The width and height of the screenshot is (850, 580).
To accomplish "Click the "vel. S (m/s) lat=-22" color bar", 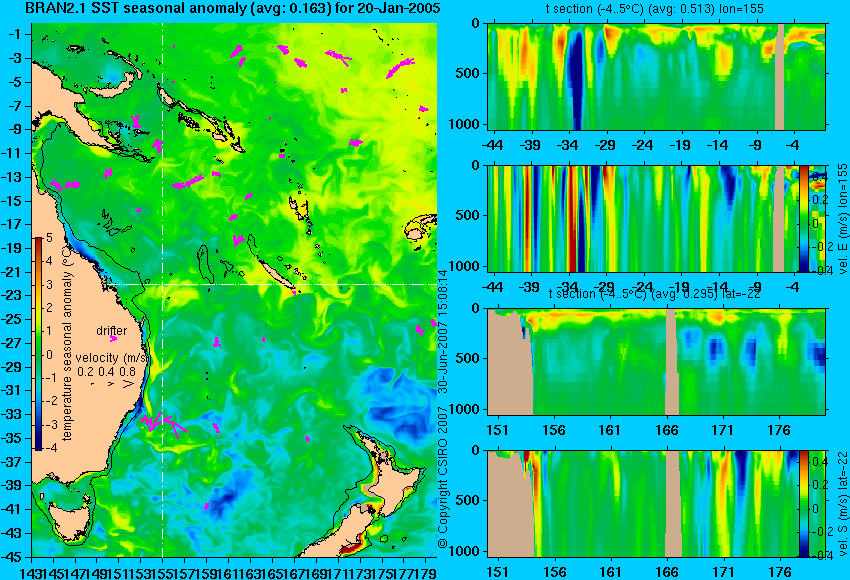I will coord(803,504).
